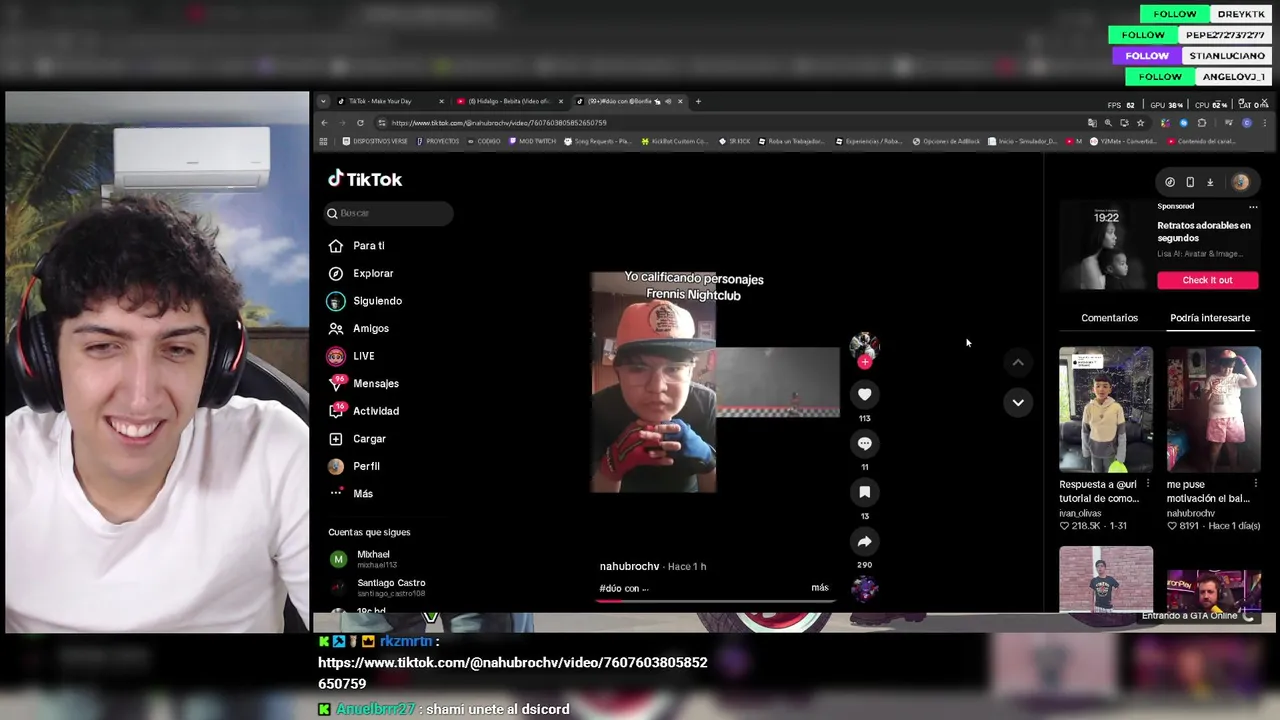Click FOLLOW next to STIANLUCIANO

click(x=1147, y=56)
